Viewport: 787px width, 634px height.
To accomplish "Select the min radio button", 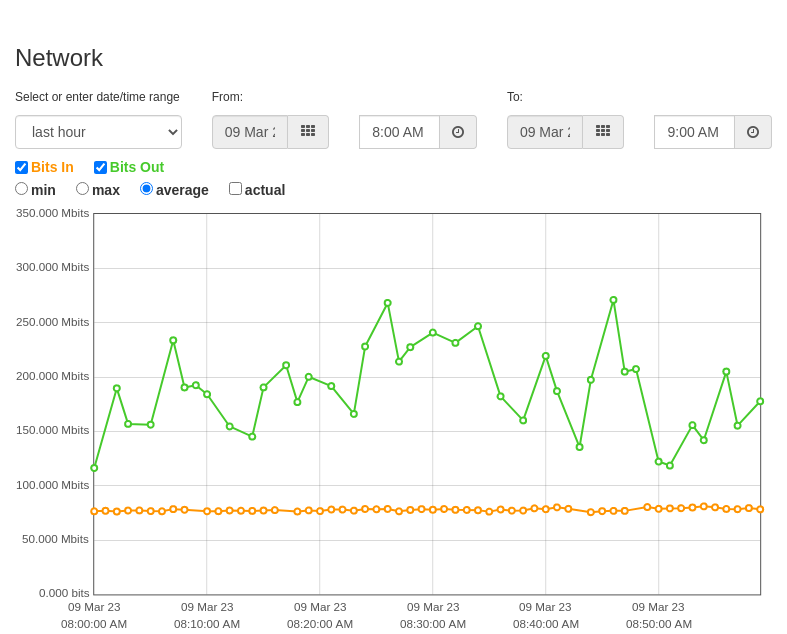I will point(22,189).
